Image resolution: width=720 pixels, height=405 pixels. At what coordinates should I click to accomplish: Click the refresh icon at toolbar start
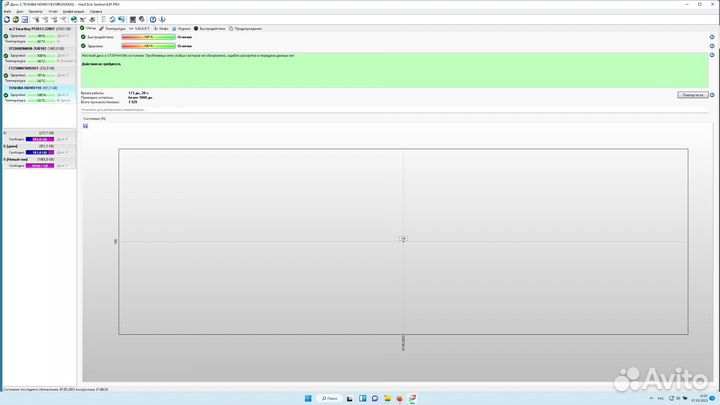point(7,19)
